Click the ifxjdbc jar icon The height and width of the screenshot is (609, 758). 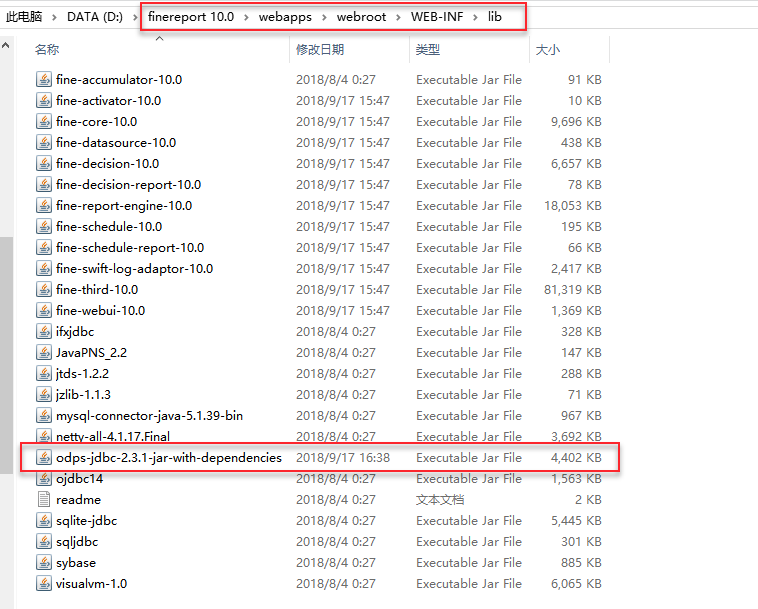[x=44, y=332]
